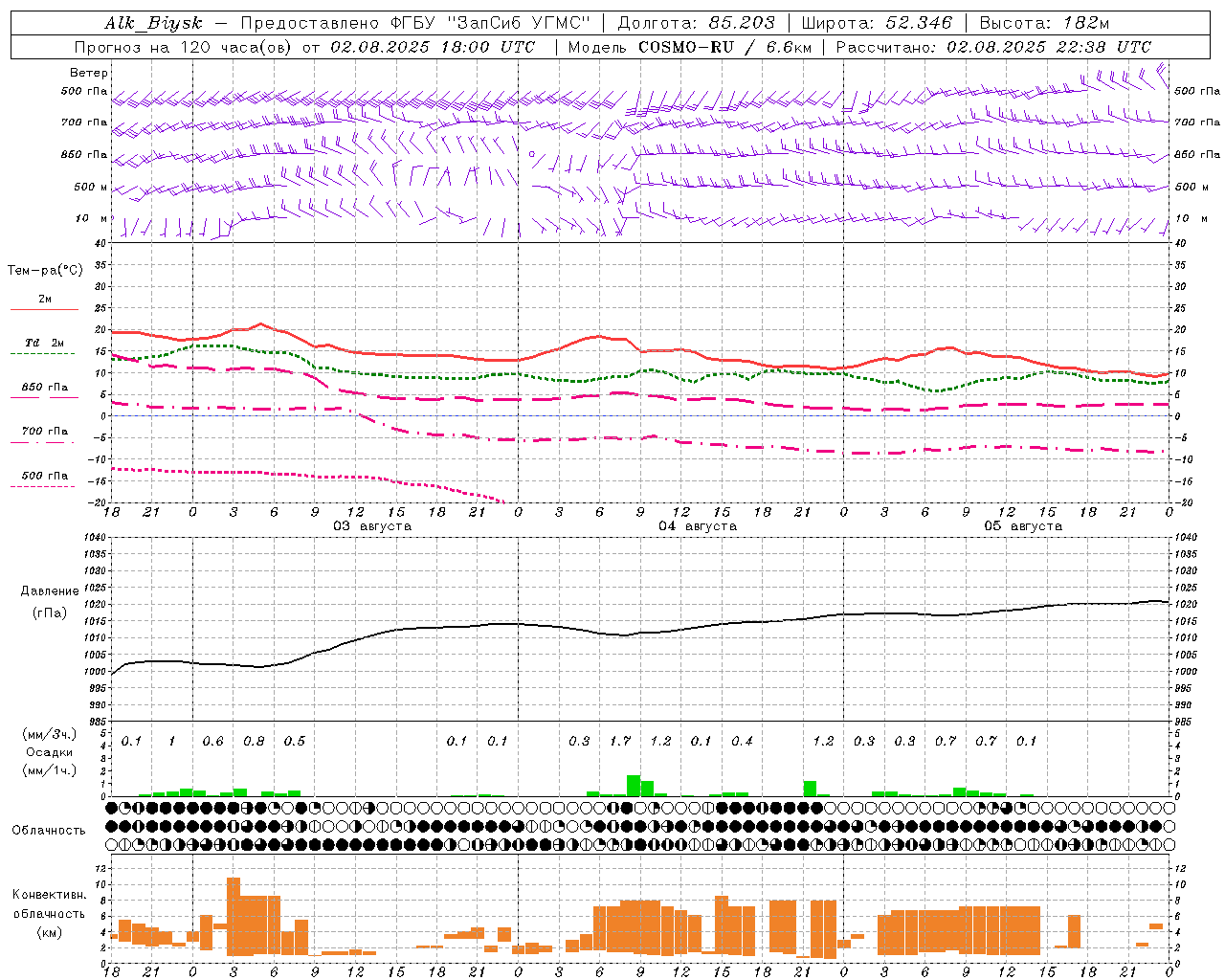1225x980 pixels.
Task: Select the text 'ФГБУ "ЗапСиб УГМС"' in the header
Action: pyautogui.click(x=490, y=24)
